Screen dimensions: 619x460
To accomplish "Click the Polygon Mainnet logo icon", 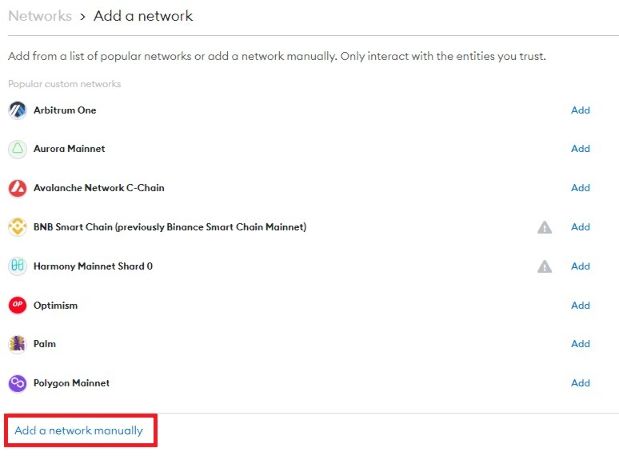I will tap(17, 383).
